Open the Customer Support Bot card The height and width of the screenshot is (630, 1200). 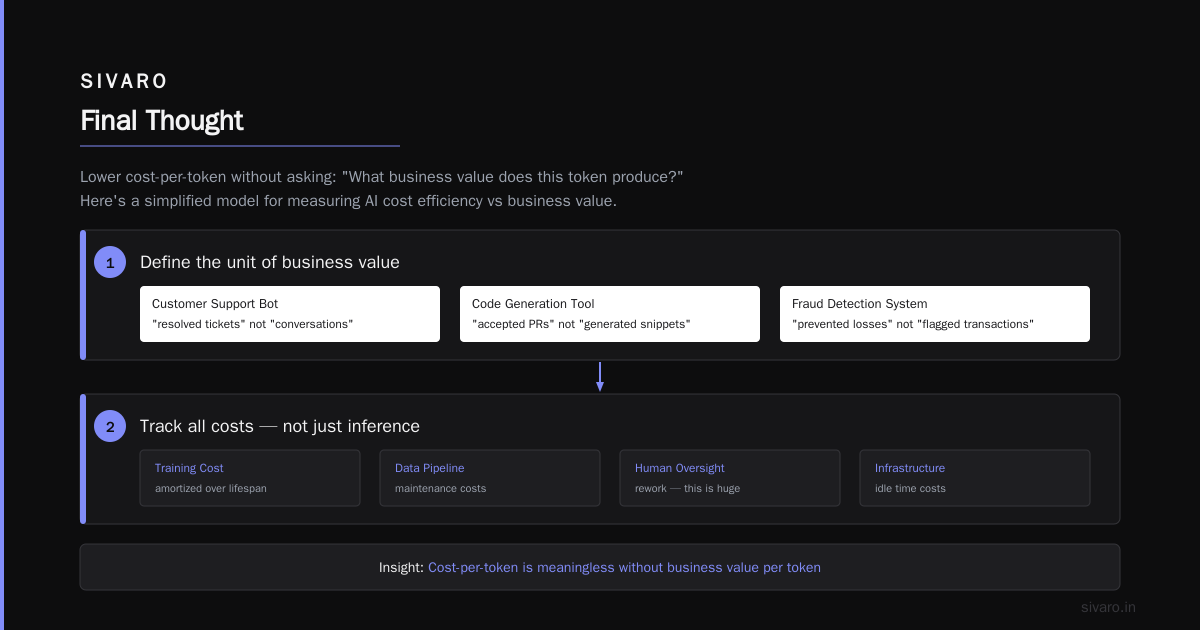[290, 314]
